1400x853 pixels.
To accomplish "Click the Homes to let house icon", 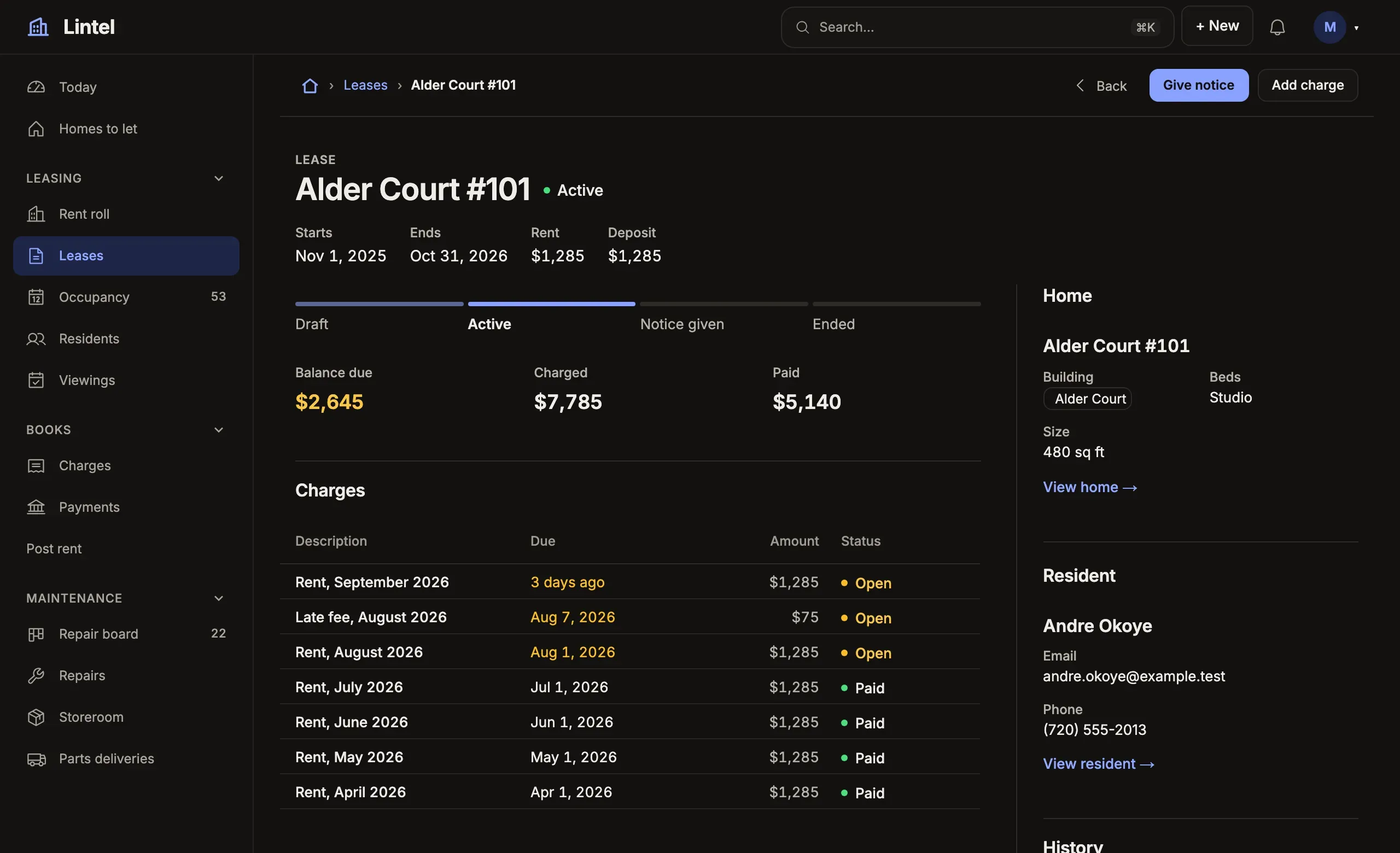I will click(x=36, y=129).
